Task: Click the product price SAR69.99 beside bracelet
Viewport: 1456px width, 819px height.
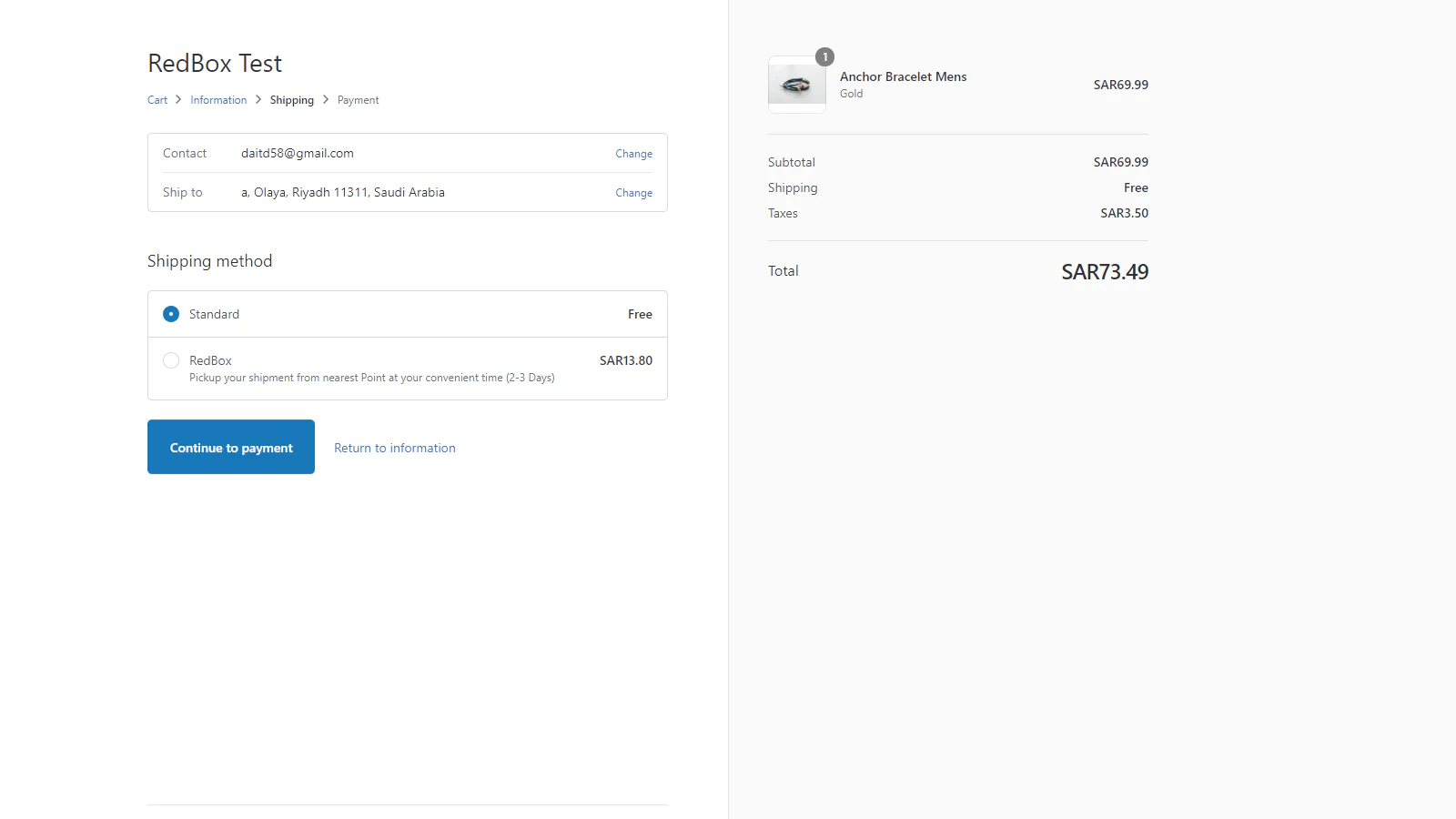Action: click(1121, 85)
